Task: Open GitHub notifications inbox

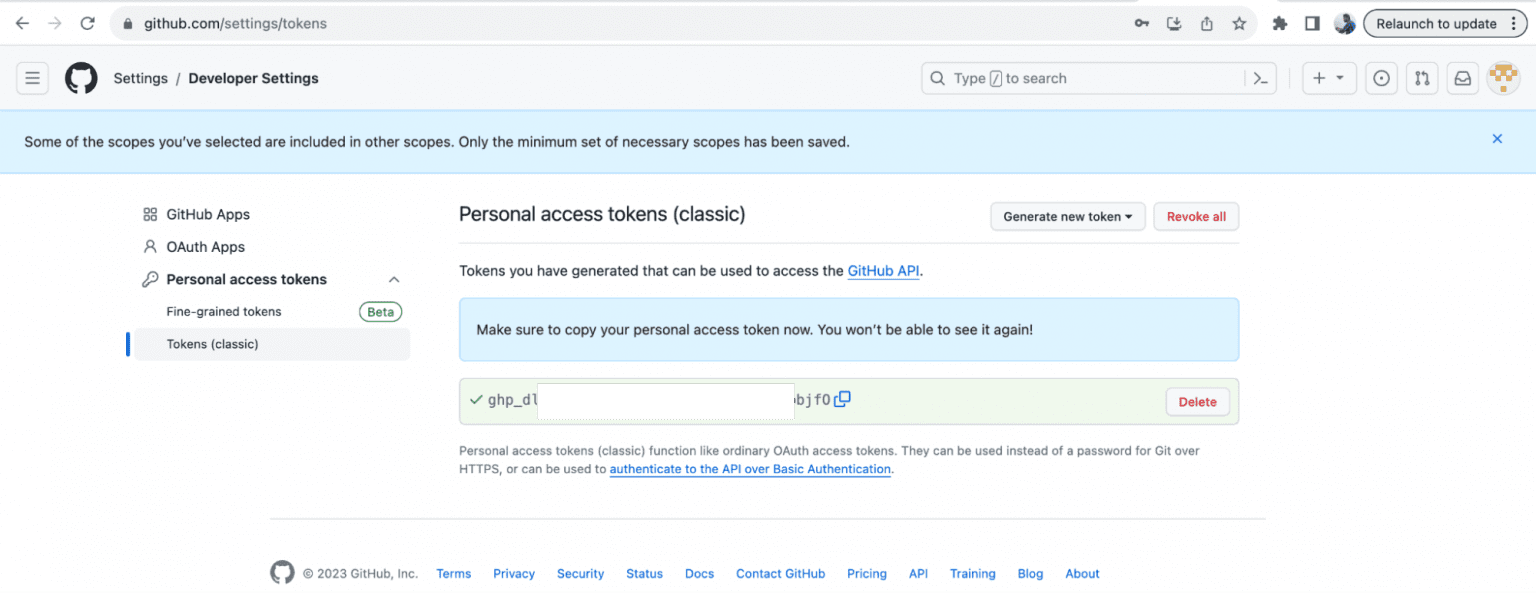Action: pyautogui.click(x=1462, y=78)
